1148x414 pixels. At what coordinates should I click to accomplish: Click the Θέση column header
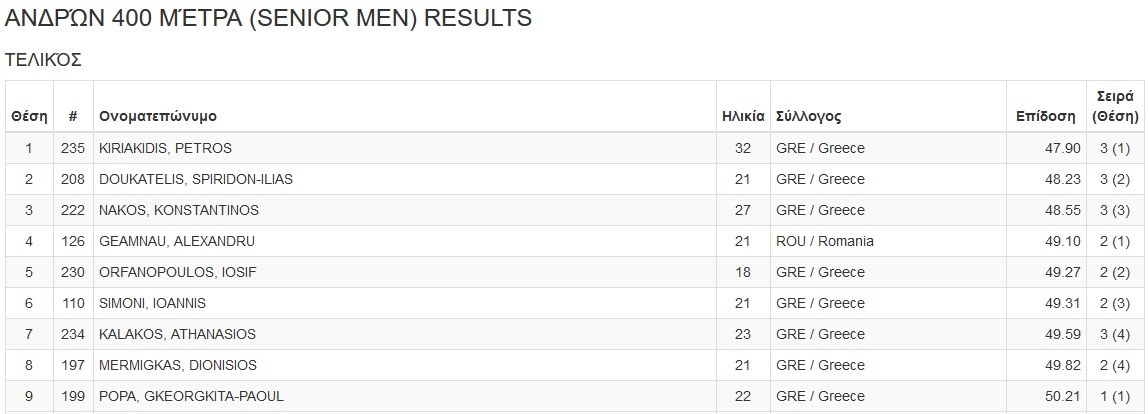coord(29,116)
